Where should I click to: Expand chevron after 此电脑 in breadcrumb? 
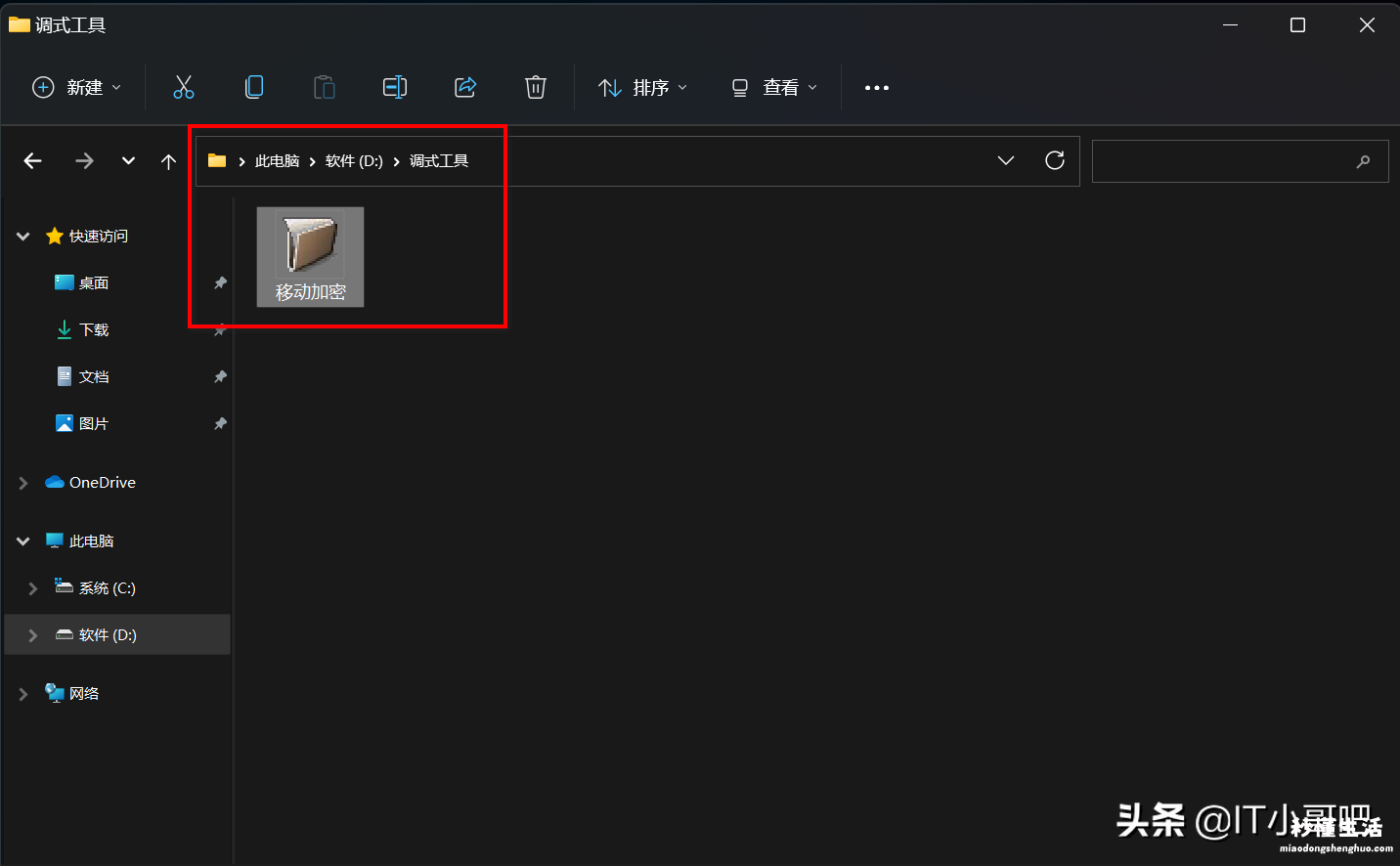(x=312, y=161)
